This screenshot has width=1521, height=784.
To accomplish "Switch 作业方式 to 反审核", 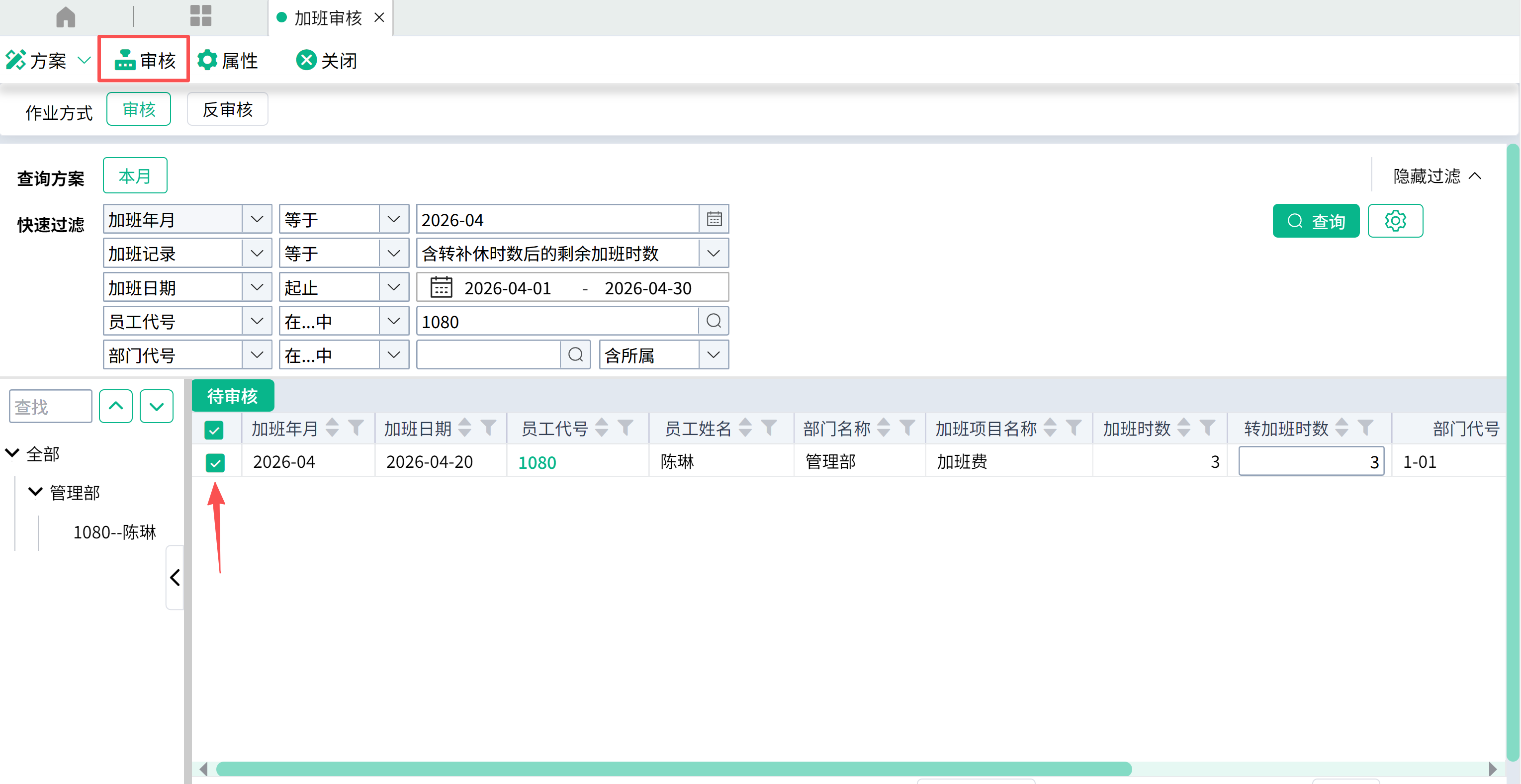I will point(227,109).
